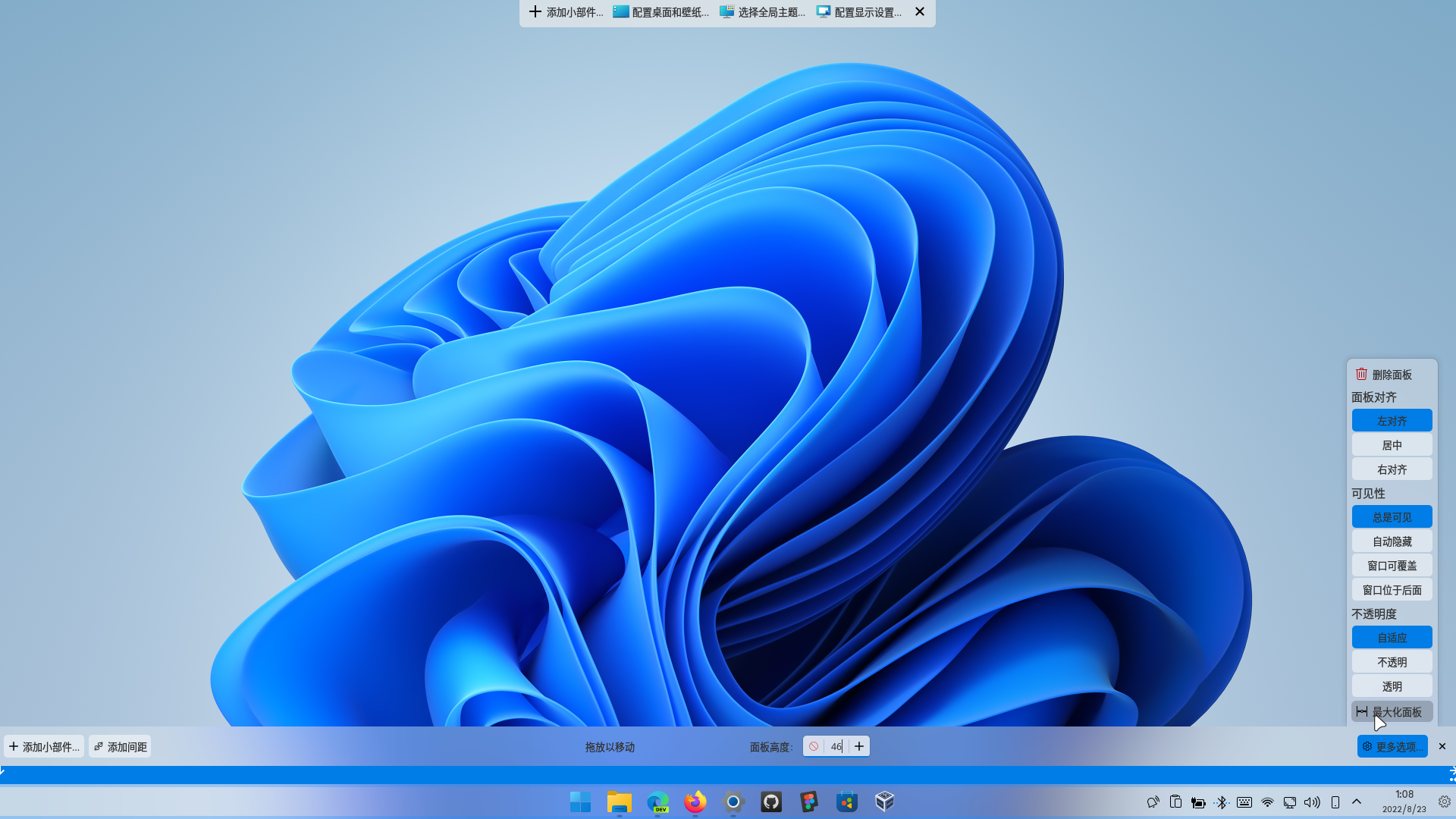The image size is (1456, 819).
Task: Click the panel edit mode gear icon
Action: coord(1445,802)
